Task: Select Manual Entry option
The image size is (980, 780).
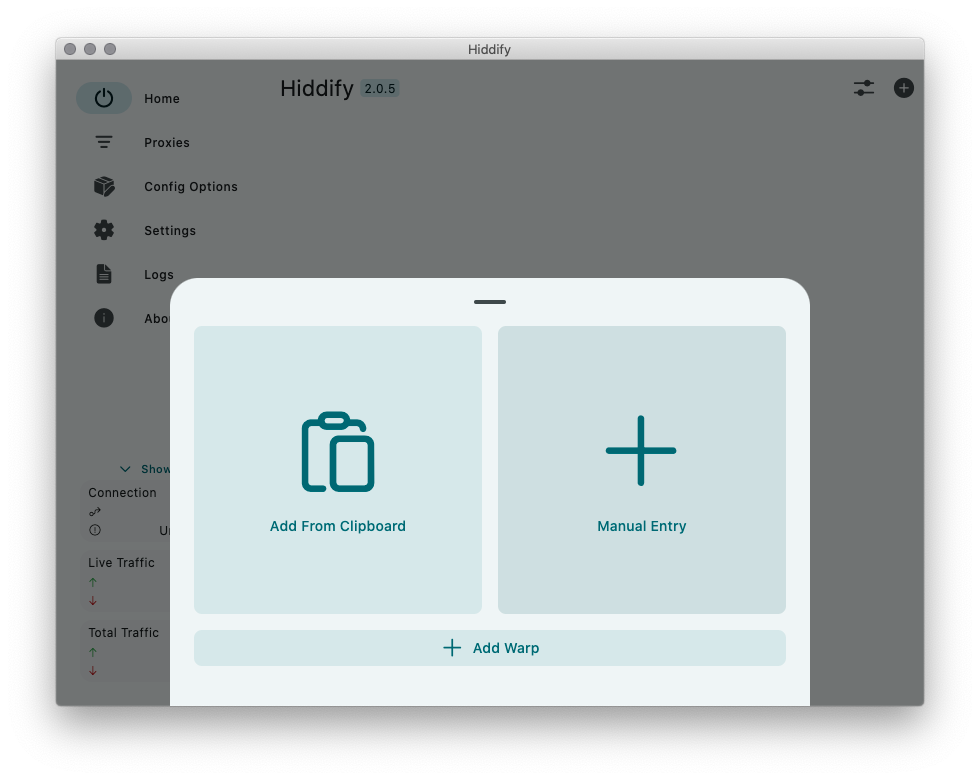Action: click(642, 469)
